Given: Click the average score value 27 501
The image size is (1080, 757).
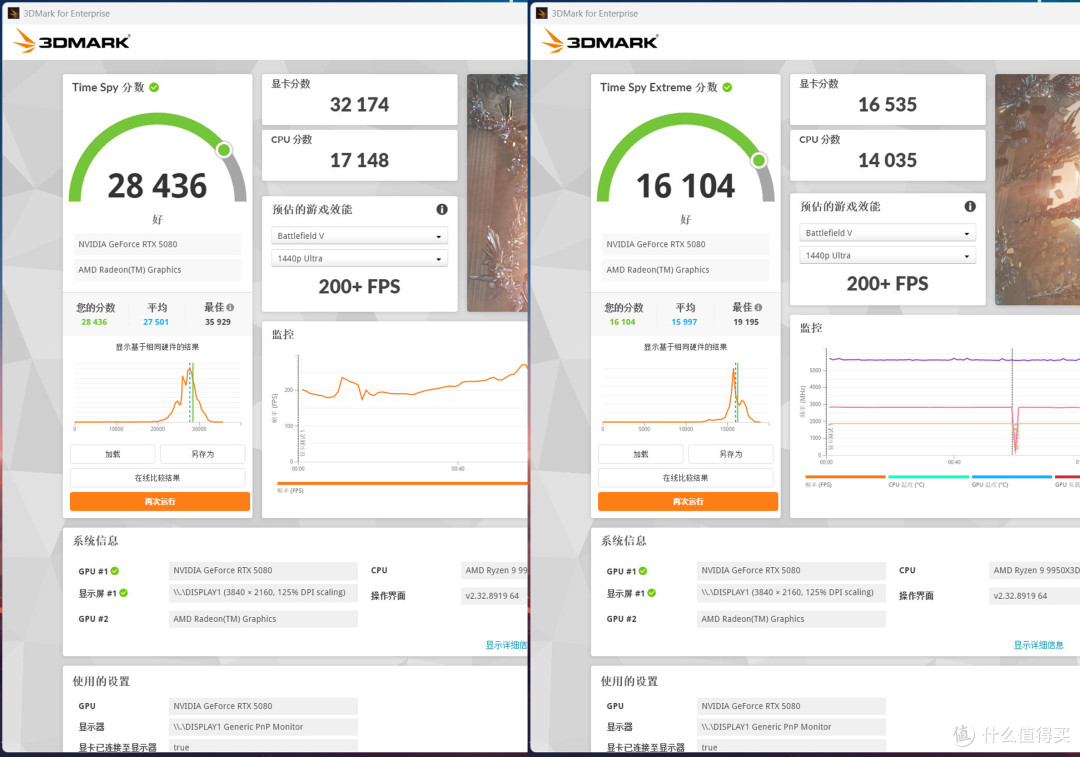Looking at the screenshot, I should tap(156, 322).
